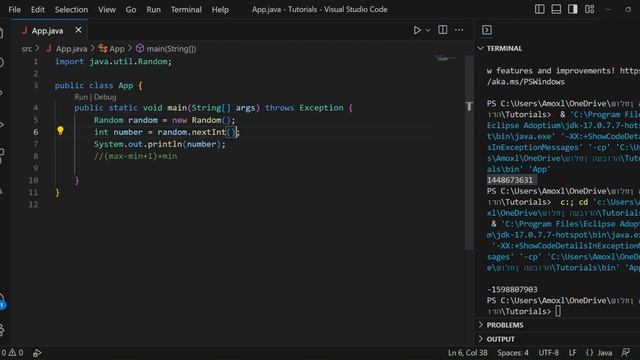Image resolution: width=640 pixels, height=360 pixels.
Task: Click the debug launch icon in status bar
Action: pyautogui.click(x=37, y=353)
